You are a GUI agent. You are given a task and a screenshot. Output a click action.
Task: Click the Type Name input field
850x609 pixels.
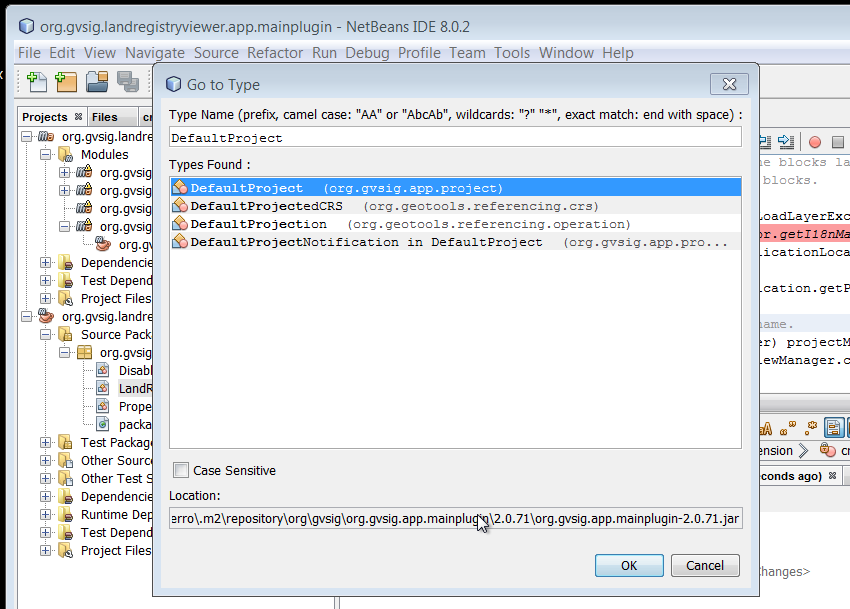455,138
